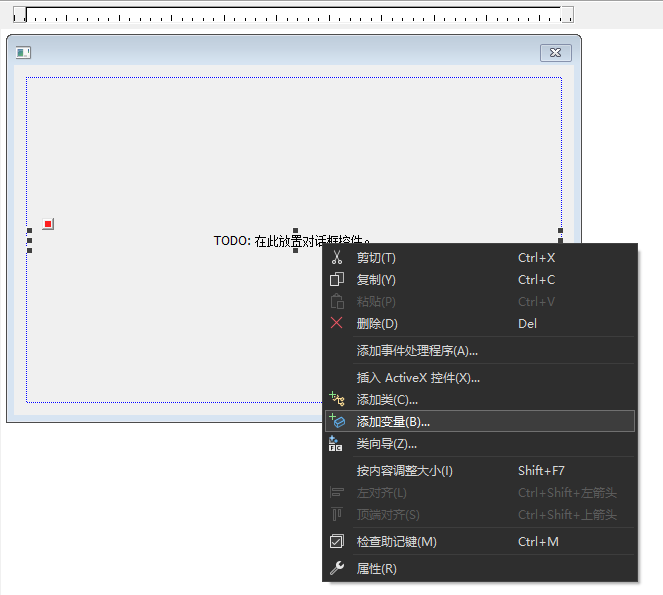This screenshot has height=595, width=663.
Task: Select the TODO static text control
Action: coord(292,241)
